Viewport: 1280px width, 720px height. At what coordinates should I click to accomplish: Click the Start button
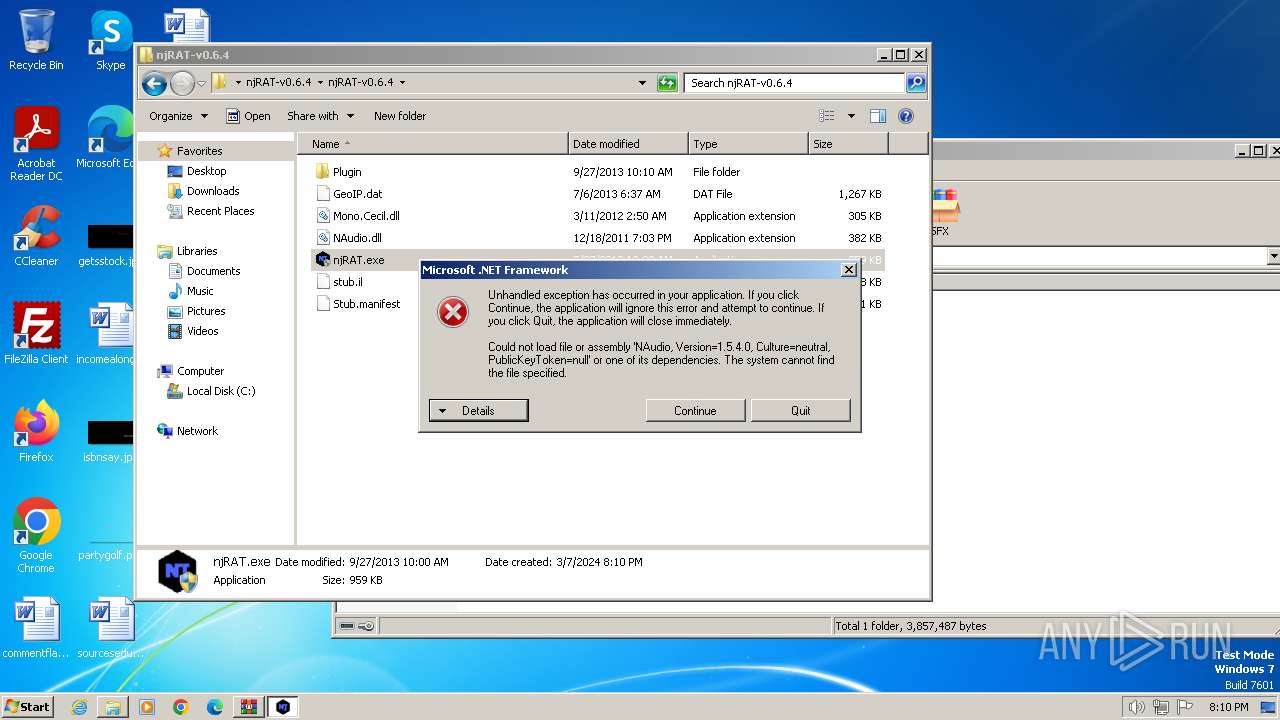point(27,706)
